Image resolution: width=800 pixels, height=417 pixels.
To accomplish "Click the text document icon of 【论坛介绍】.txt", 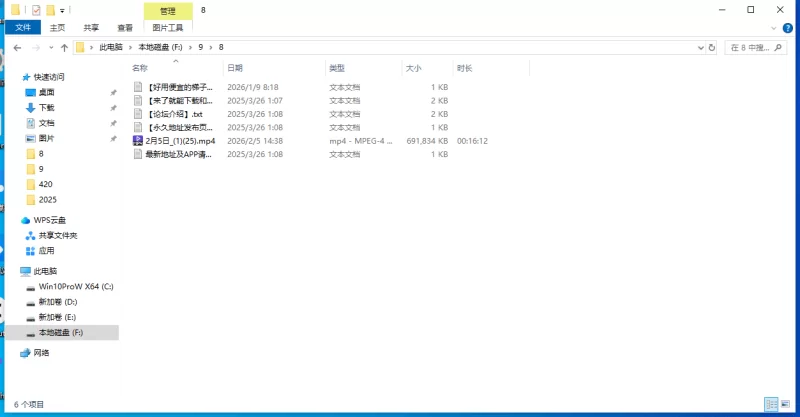I will click(x=138, y=114).
